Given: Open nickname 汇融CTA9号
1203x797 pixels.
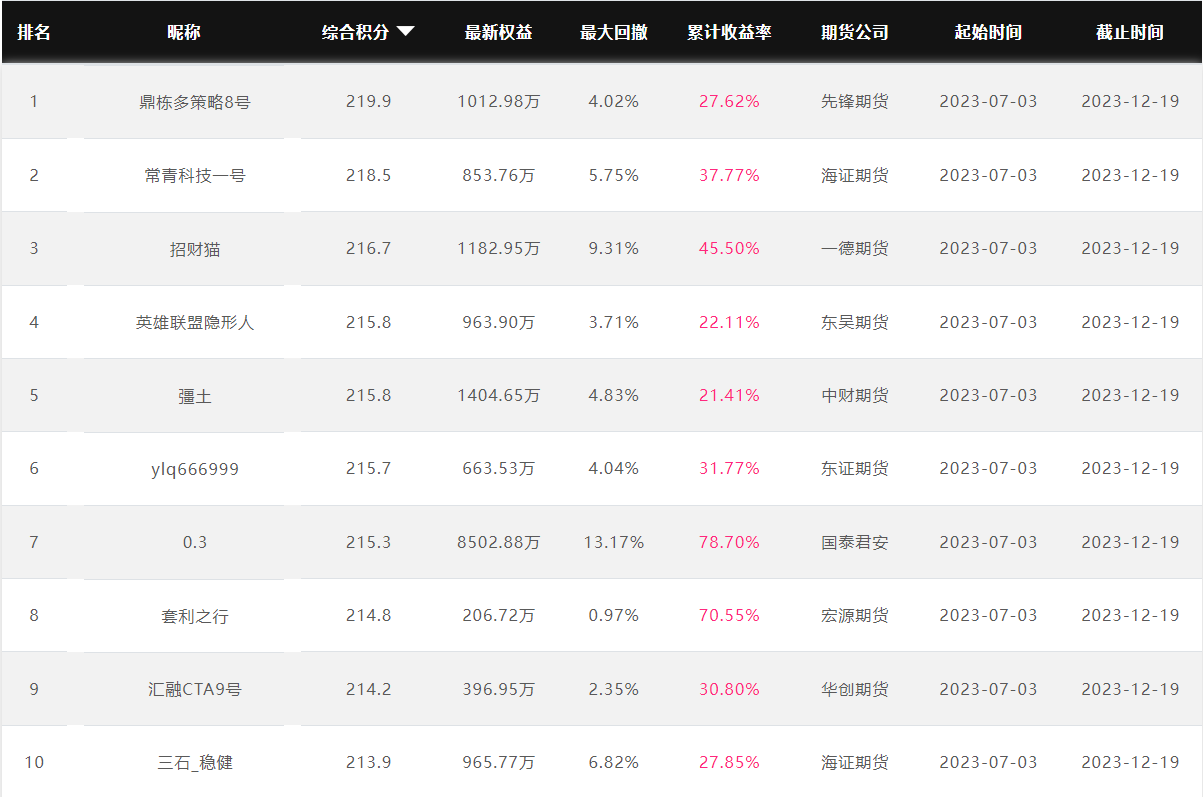Looking at the screenshot, I should (x=195, y=689).
